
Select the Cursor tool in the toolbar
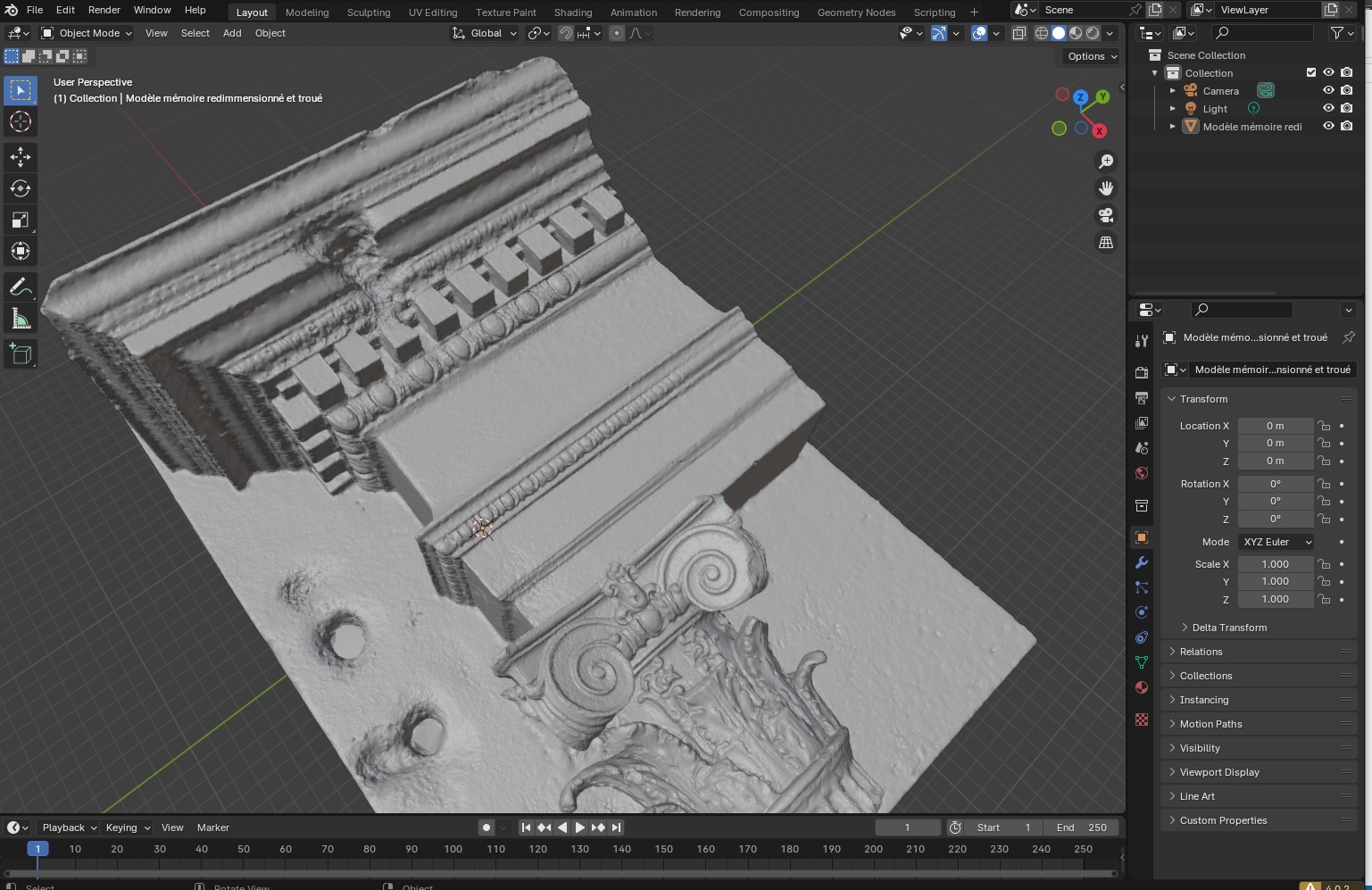tap(21, 122)
